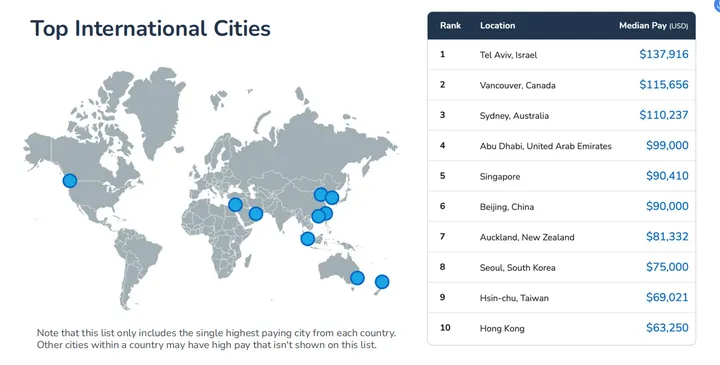Viewport: 720px width, 365px height.
Task: Select the $63,250 pay value
Action: click(667, 328)
